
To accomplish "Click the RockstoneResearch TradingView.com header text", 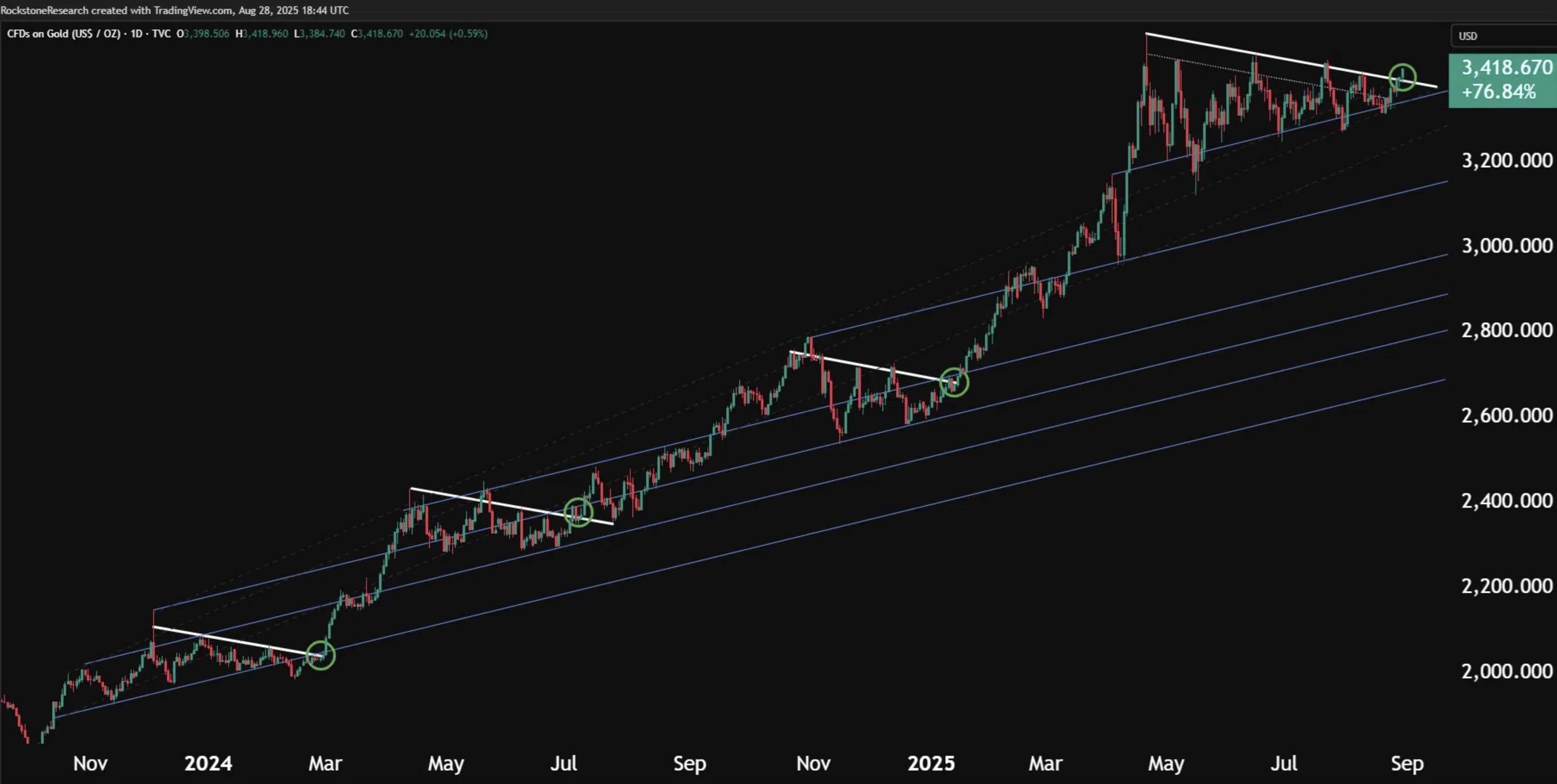I will [x=175, y=10].
